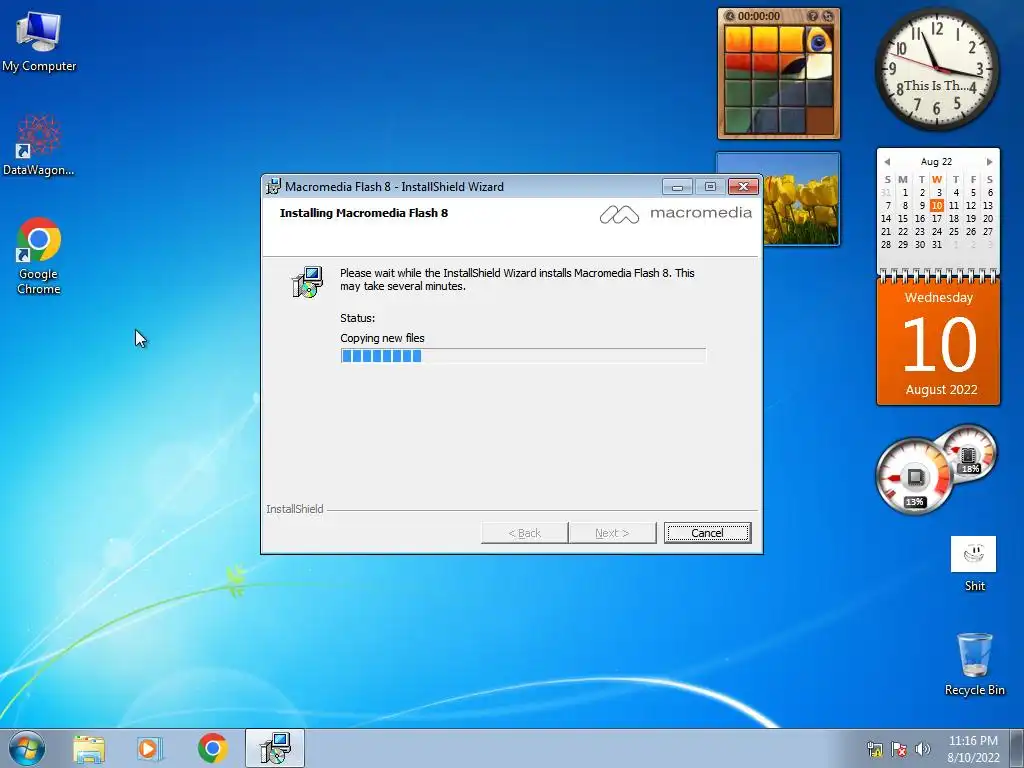
Task: Go to previous month in calendar gadget
Action: click(x=887, y=161)
